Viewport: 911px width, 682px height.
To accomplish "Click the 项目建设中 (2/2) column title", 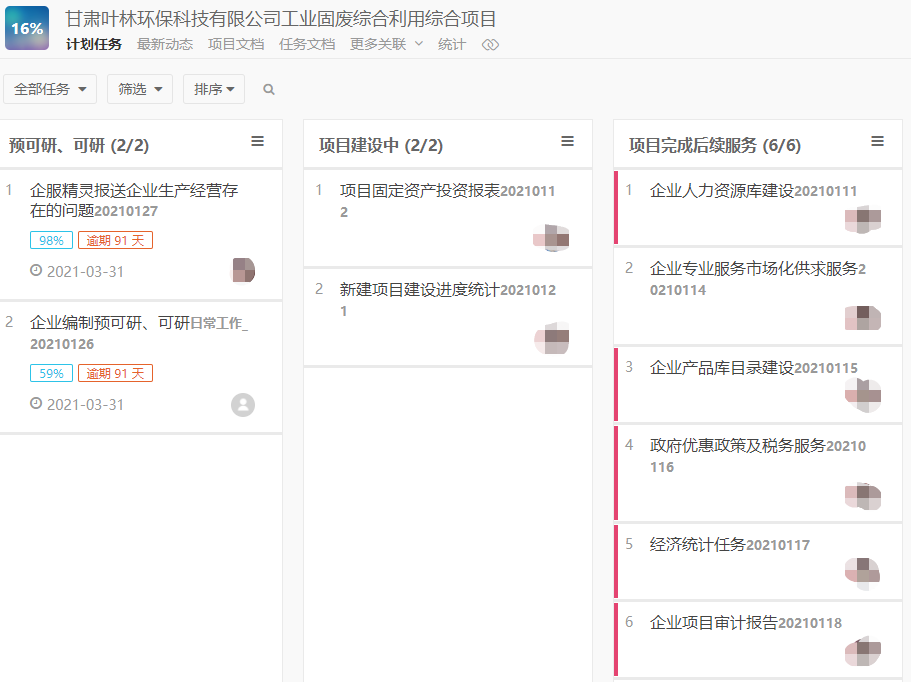I will [x=381, y=145].
